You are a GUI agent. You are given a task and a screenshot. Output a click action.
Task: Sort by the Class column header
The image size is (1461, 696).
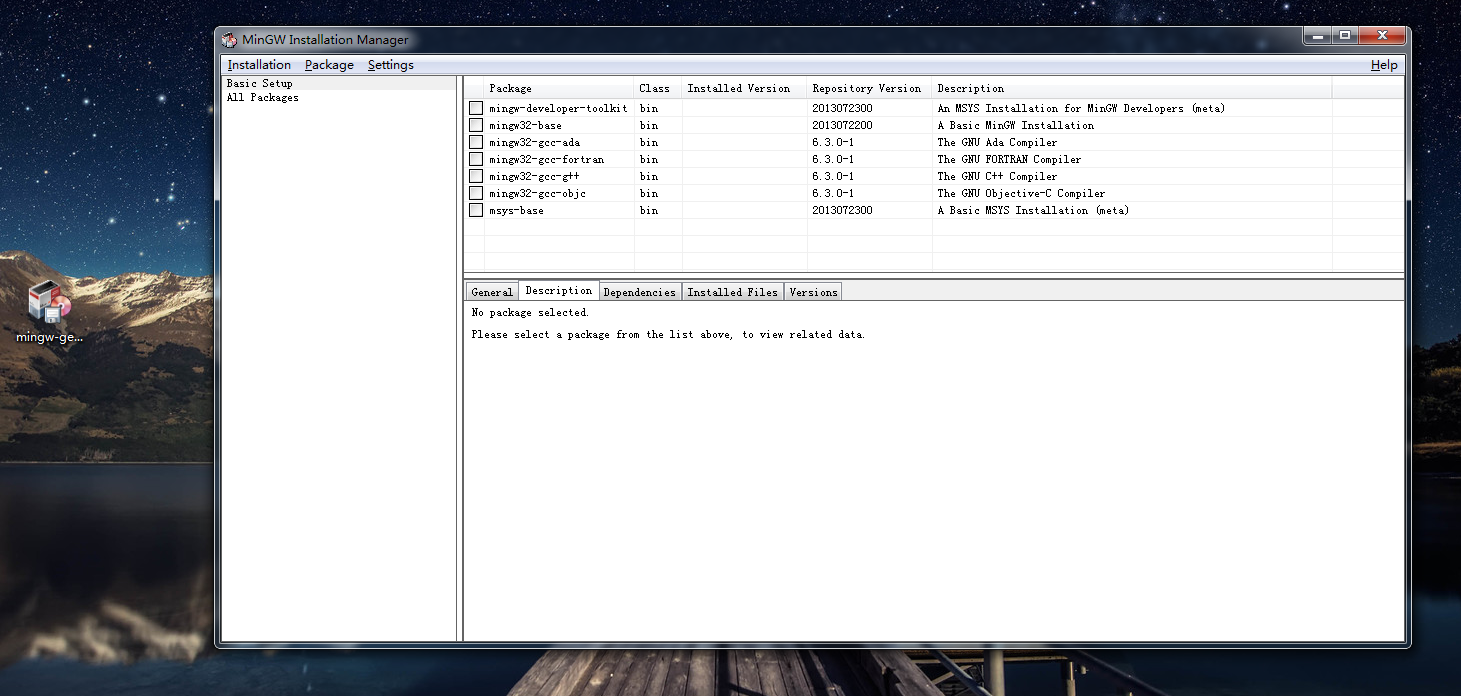click(658, 89)
